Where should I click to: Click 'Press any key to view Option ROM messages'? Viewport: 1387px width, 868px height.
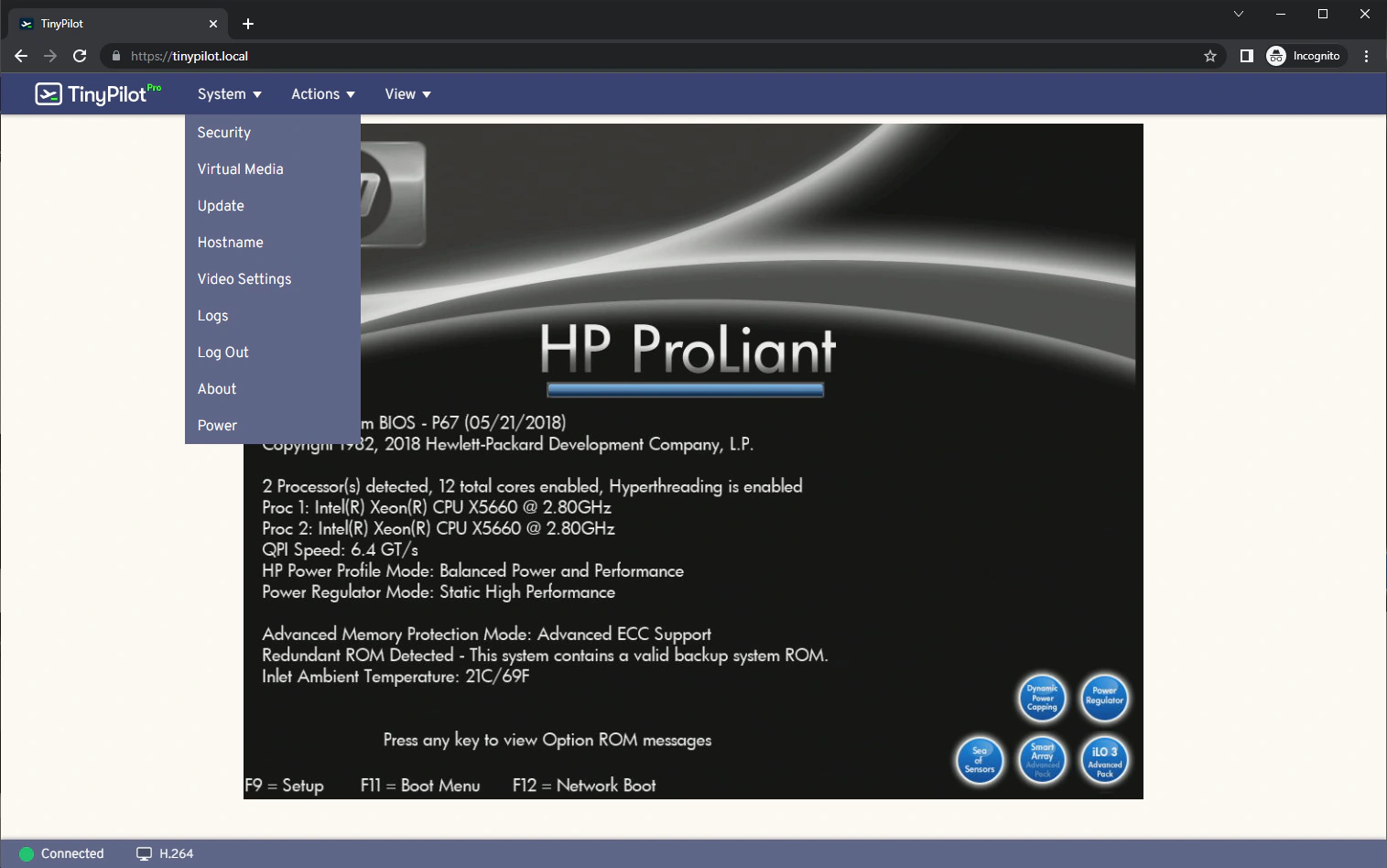click(x=547, y=740)
